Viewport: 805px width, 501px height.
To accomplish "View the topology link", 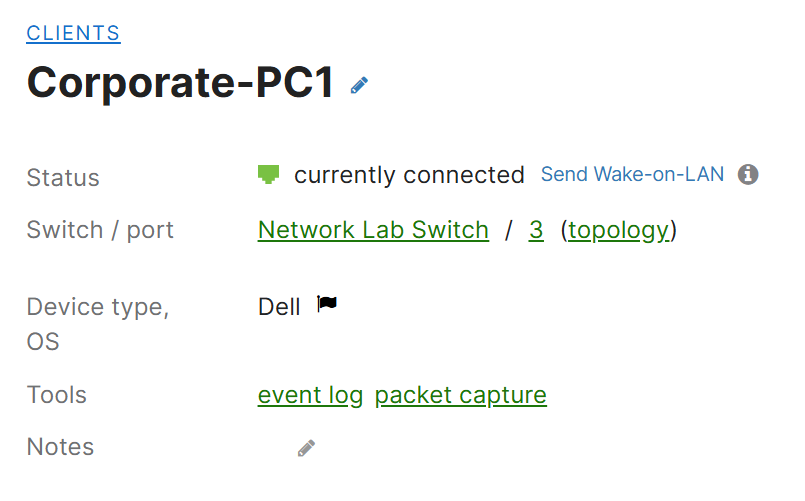I will coord(619,230).
